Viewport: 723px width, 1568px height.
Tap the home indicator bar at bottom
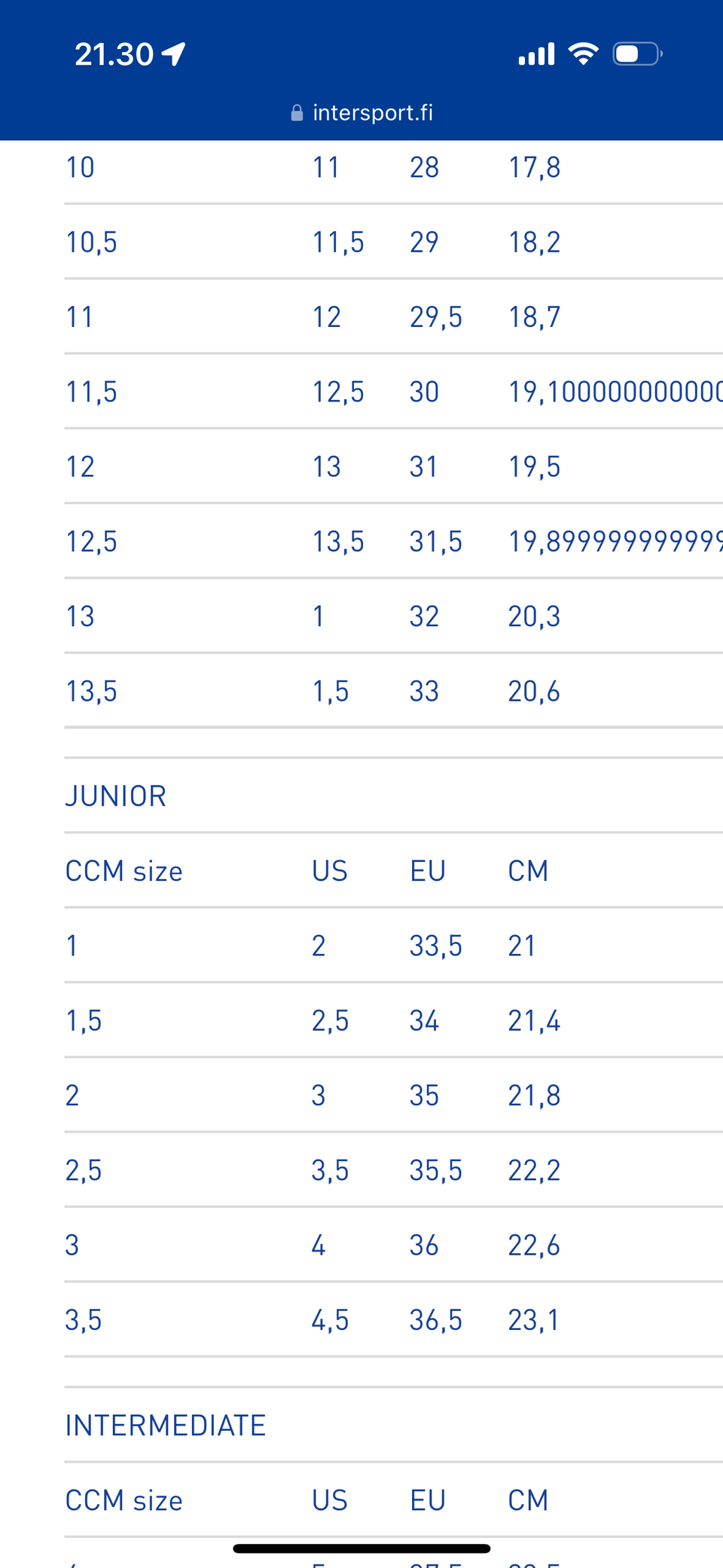click(x=361, y=1548)
